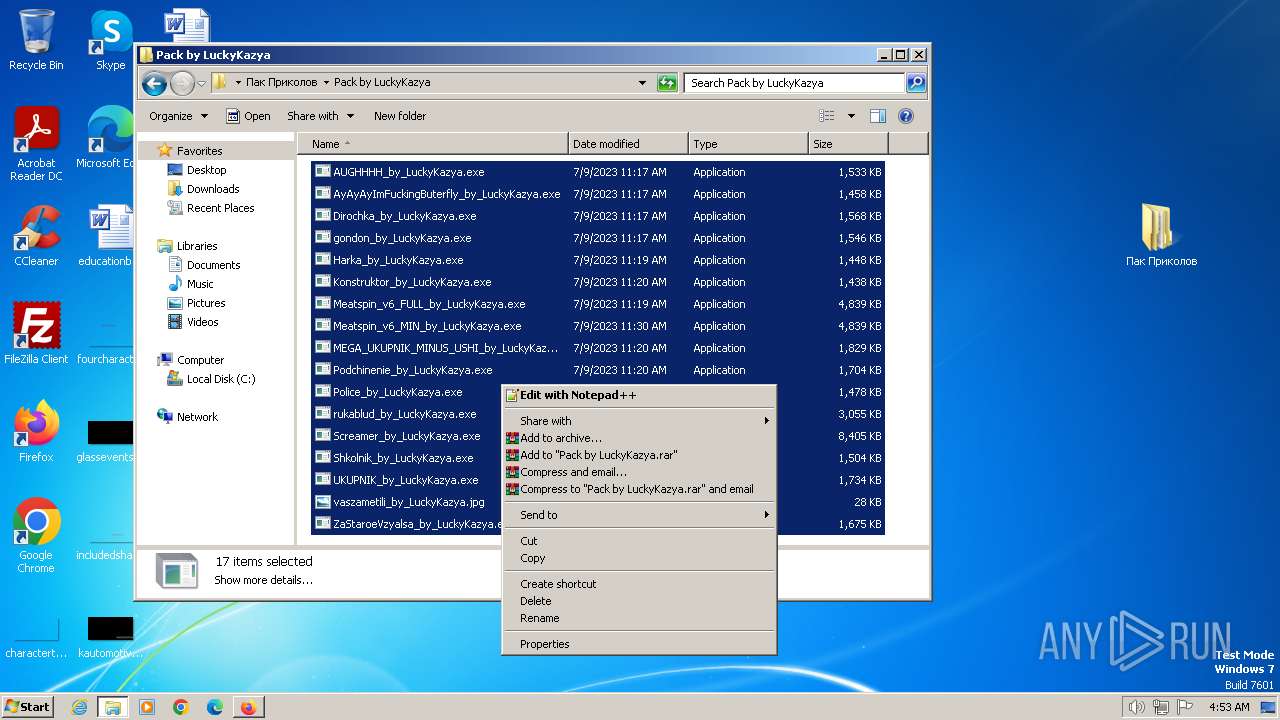The width and height of the screenshot is (1280, 720).
Task: Open the Help question mark icon
Action: pos(906,116)
